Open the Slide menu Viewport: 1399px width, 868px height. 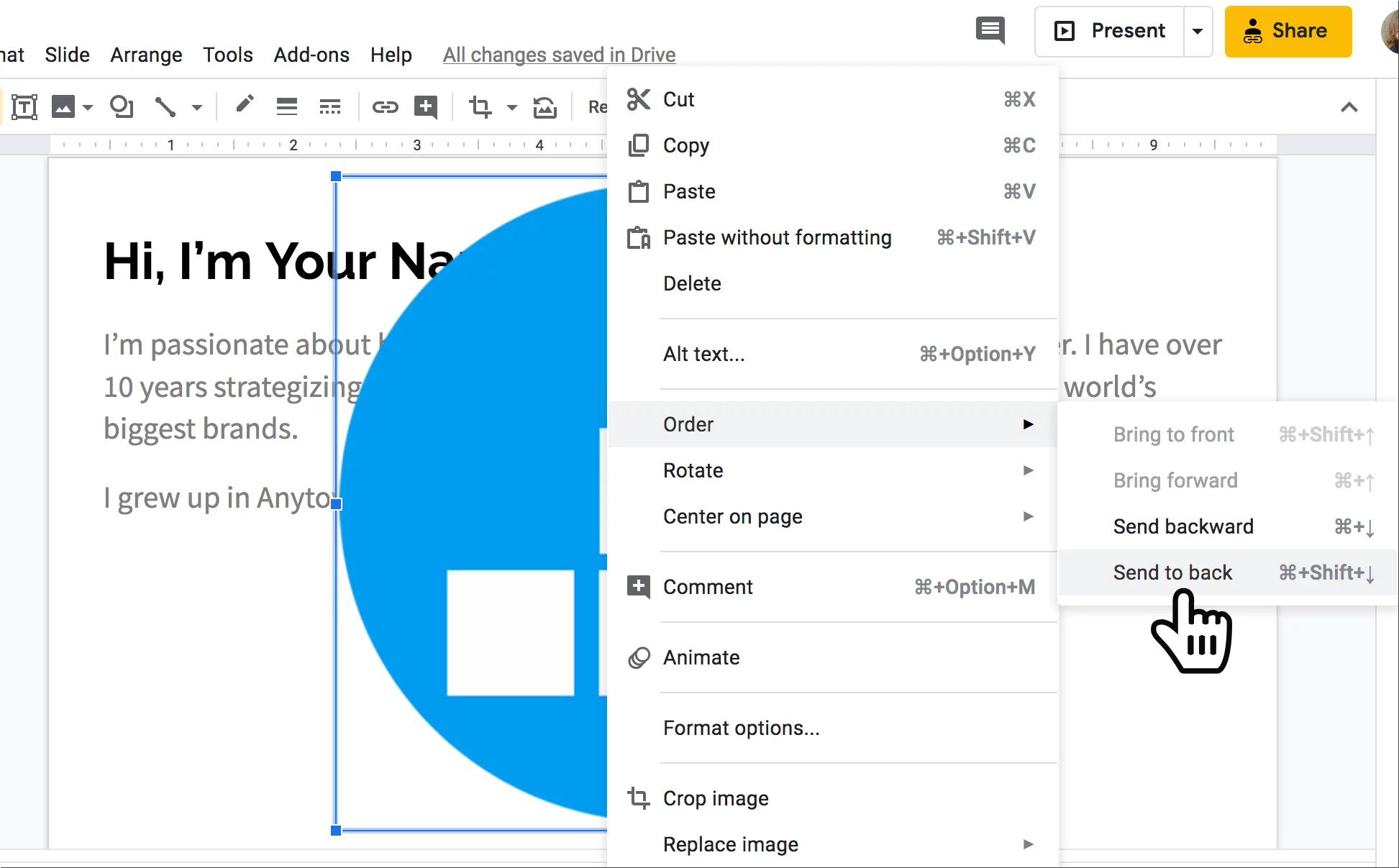(x=67, y=55)
